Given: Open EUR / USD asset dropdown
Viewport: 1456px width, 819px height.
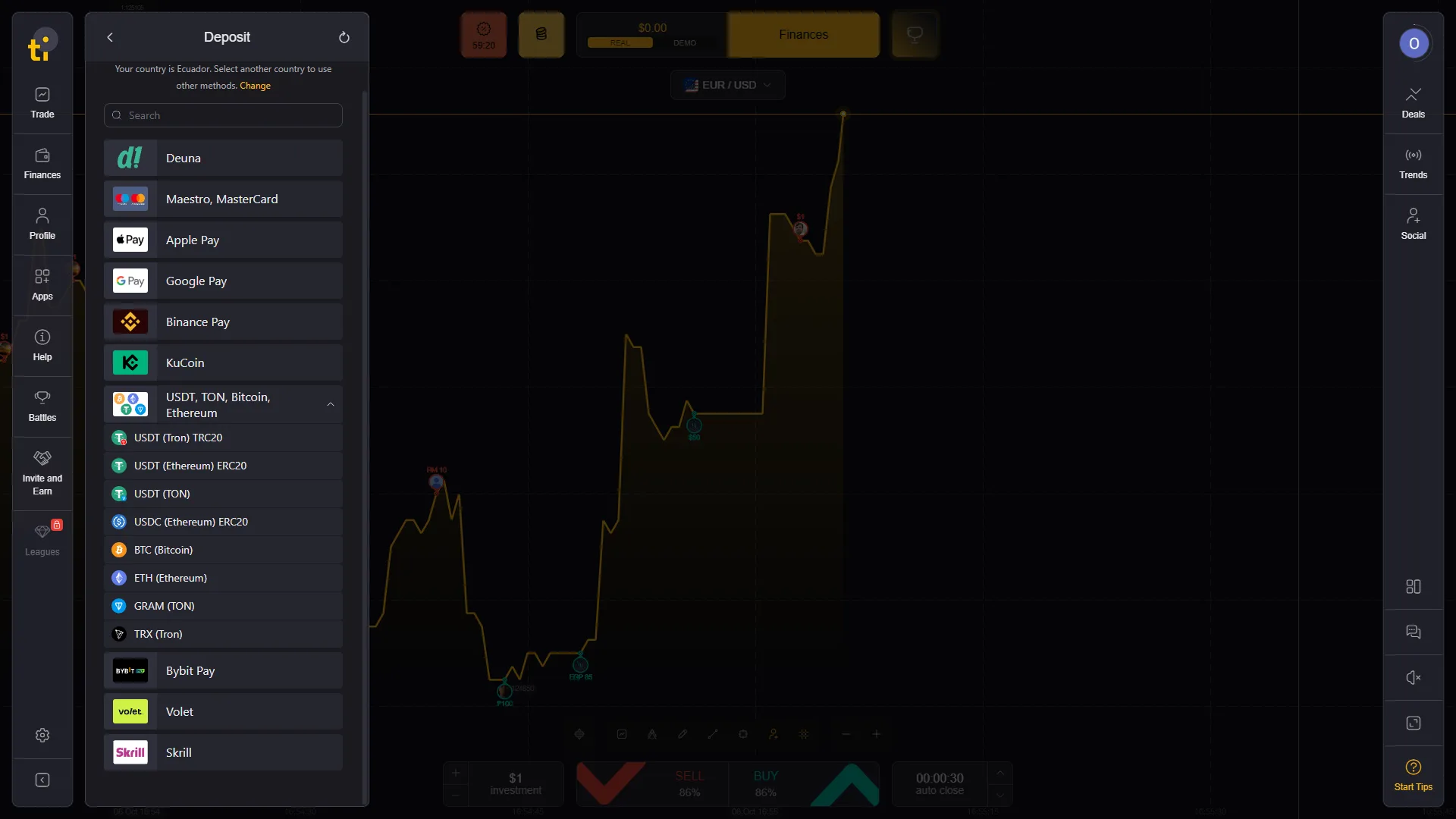Looking at the screenshot, I should (727, 85).
